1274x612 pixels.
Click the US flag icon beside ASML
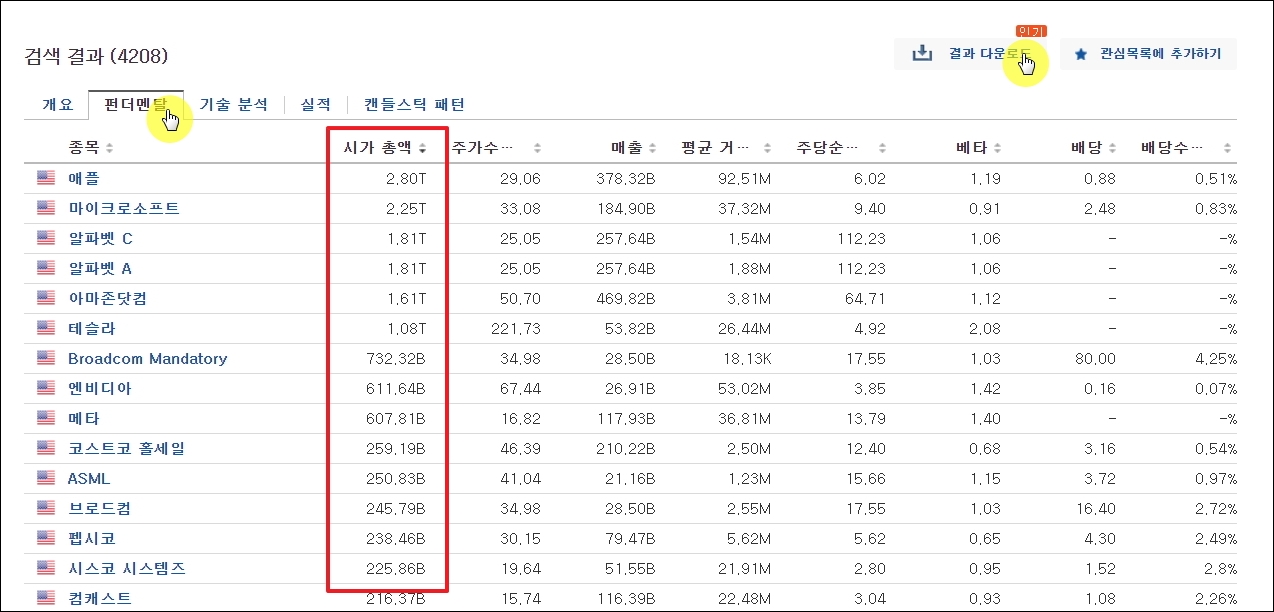tap(46, 478)
